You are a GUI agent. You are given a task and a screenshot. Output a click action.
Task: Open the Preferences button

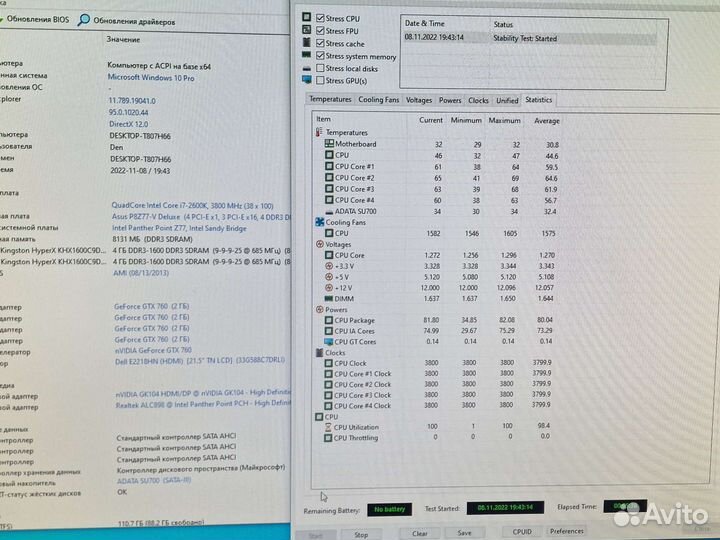(x=567, y=531)
